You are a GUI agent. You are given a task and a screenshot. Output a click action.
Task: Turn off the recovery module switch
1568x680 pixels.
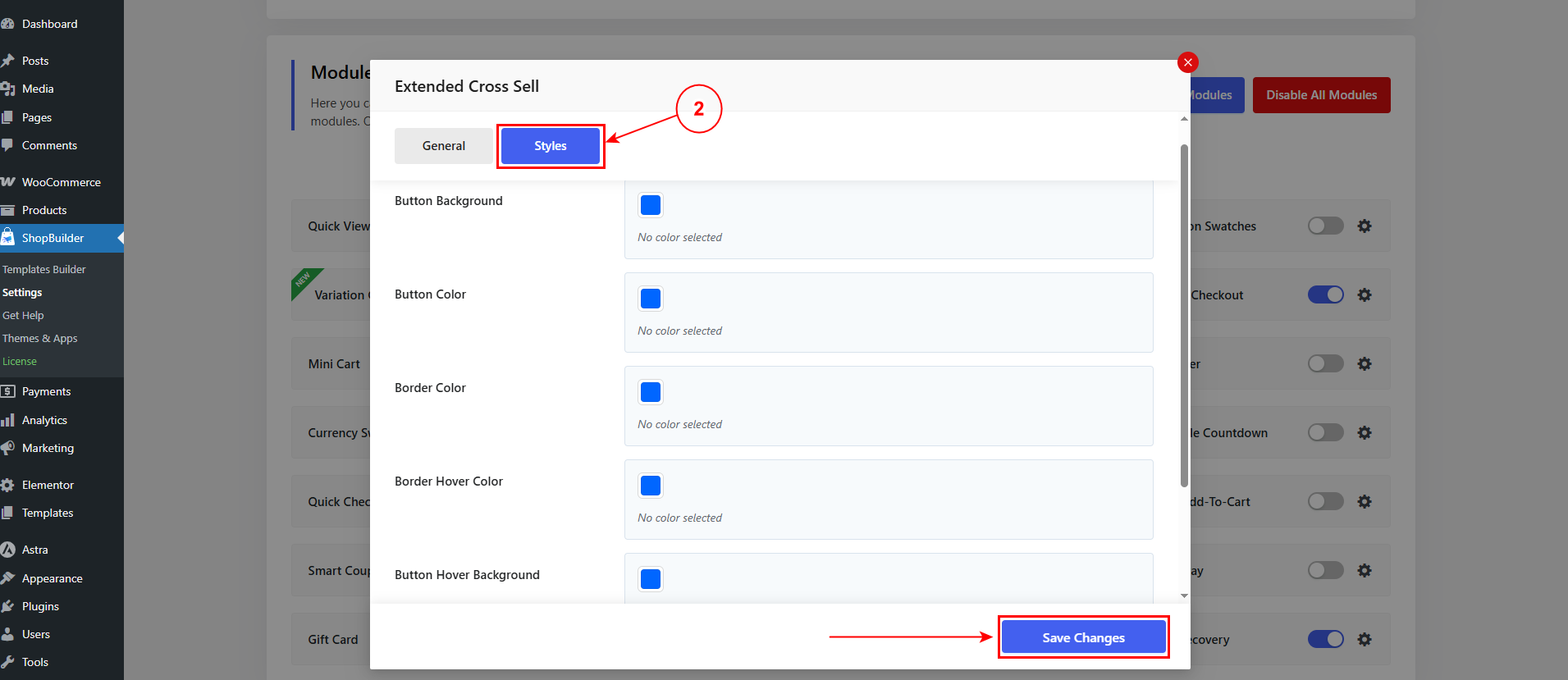1326,639
